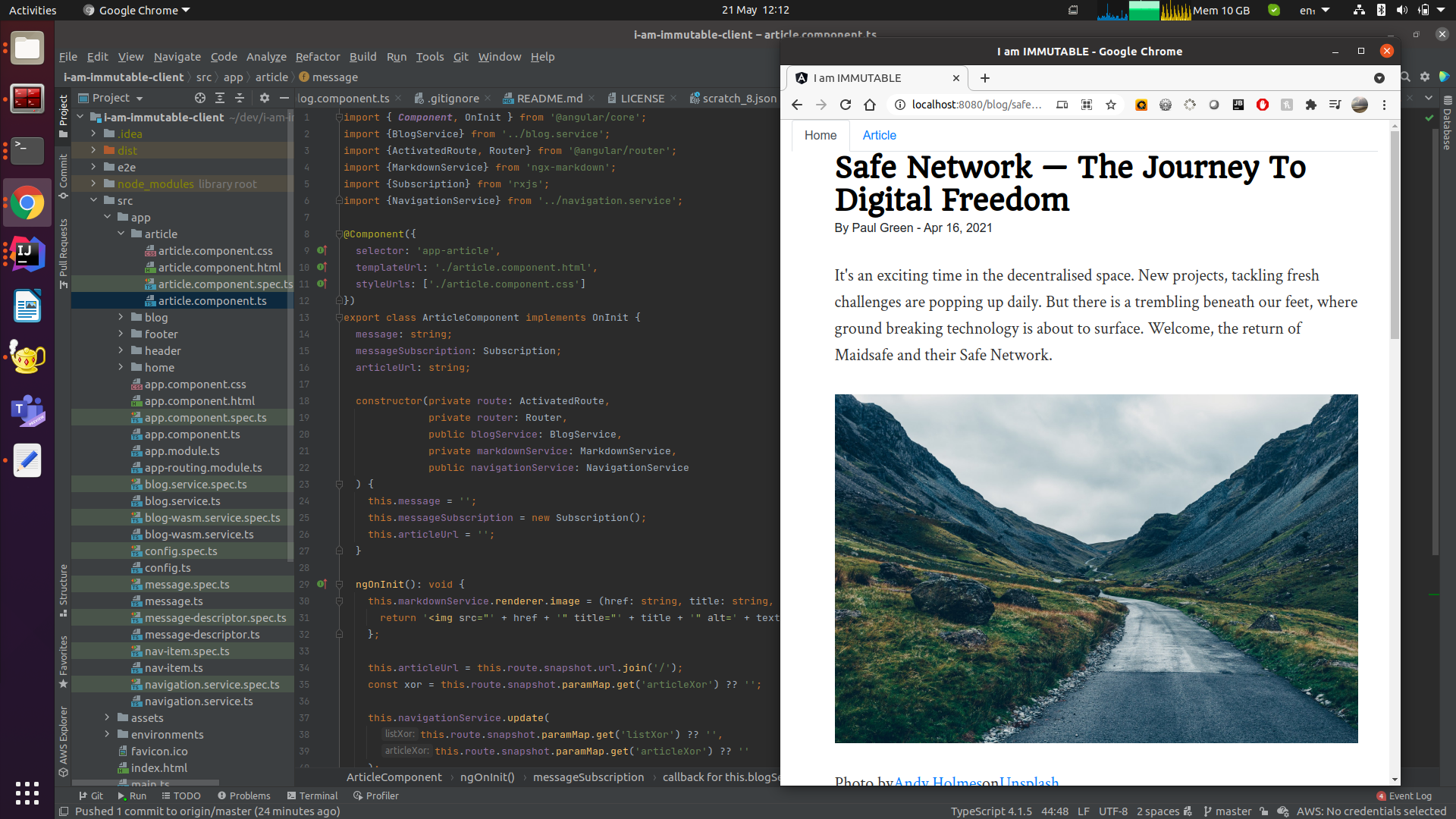
Task: Switch to the README.md editor tab
Action: tap(549, 99)
